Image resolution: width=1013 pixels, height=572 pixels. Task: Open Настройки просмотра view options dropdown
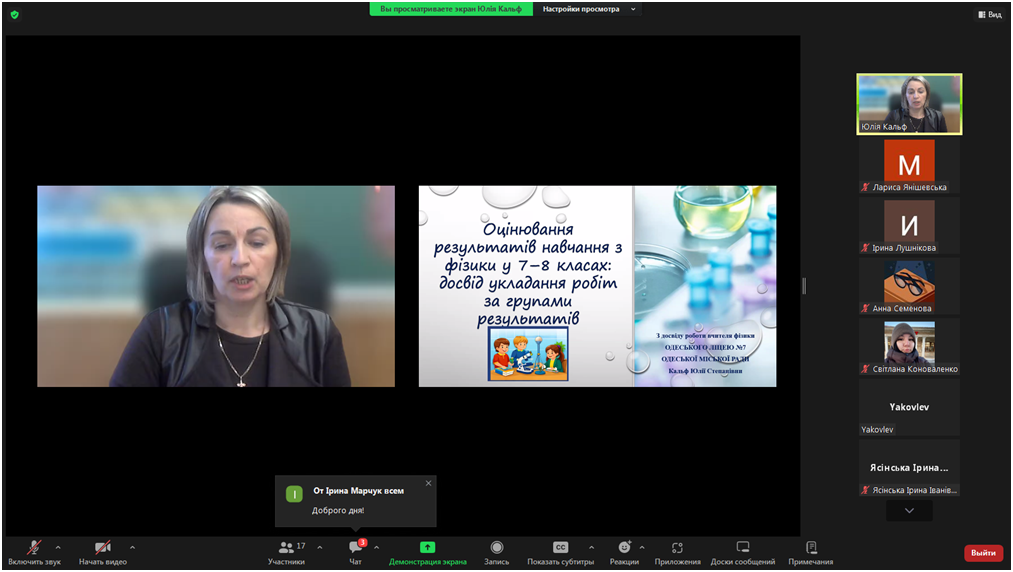point(588,9)
